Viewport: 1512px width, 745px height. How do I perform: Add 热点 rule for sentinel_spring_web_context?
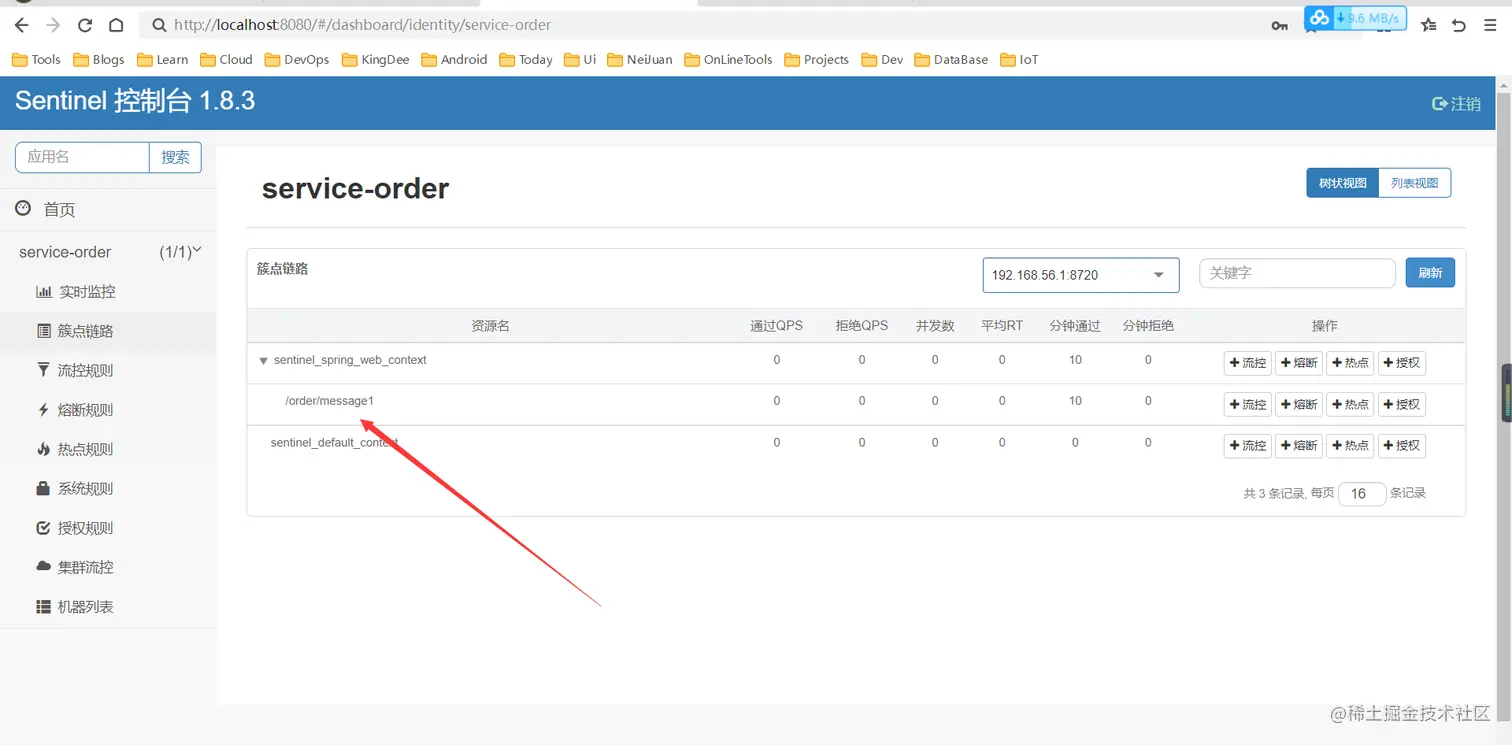(1350, 363)
